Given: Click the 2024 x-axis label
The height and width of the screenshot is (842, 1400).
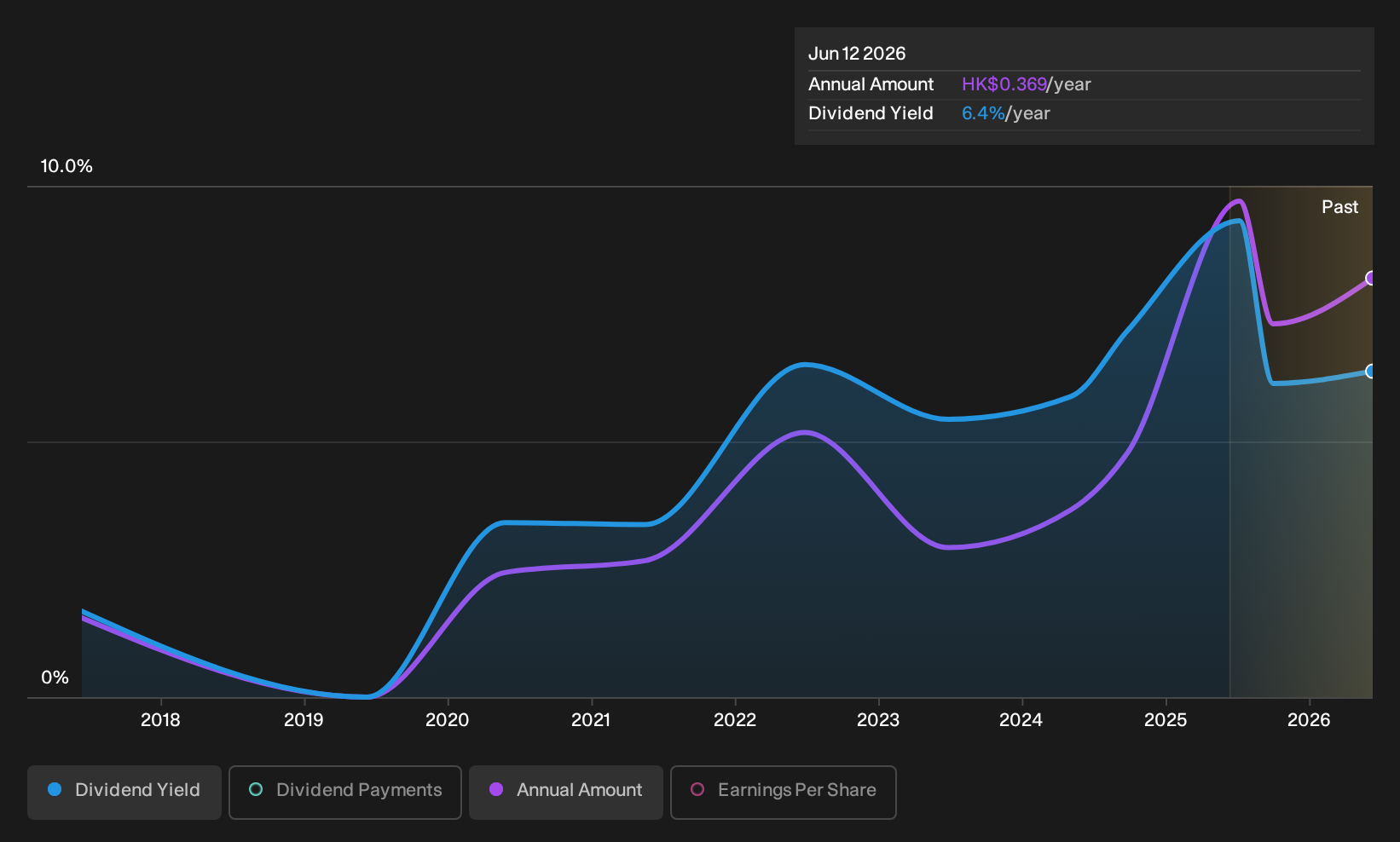Looking at the screenshot, I should click(1021, 720).
